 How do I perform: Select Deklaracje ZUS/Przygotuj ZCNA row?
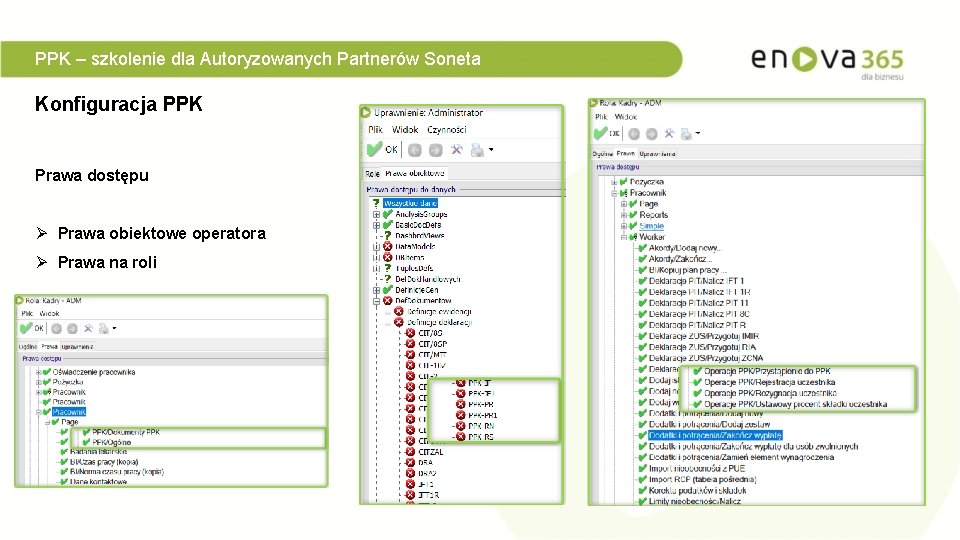706,358
